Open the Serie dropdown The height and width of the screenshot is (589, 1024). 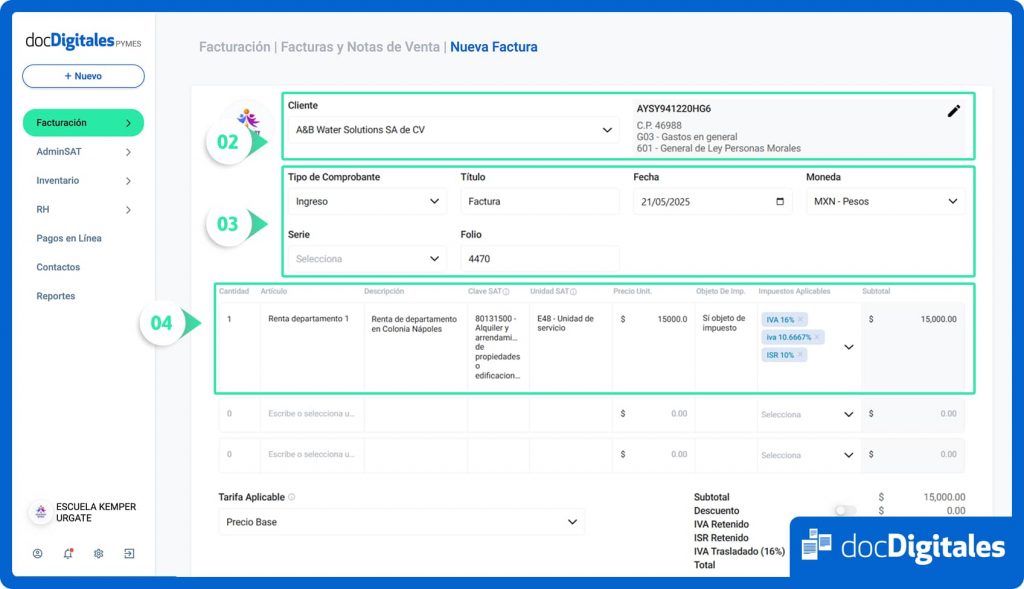[367, 258]
